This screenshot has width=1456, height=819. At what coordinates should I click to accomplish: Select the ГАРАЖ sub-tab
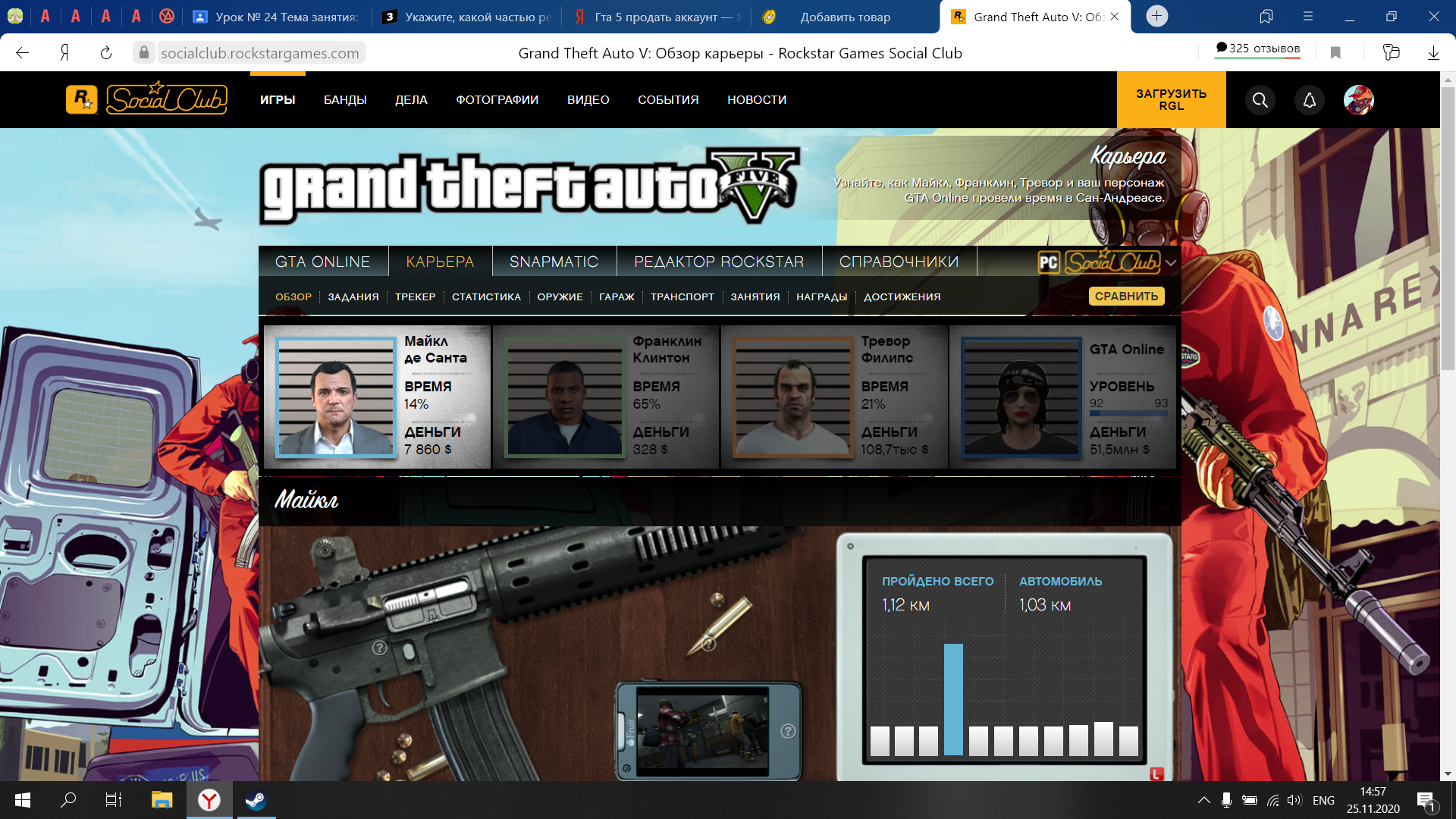617,297
